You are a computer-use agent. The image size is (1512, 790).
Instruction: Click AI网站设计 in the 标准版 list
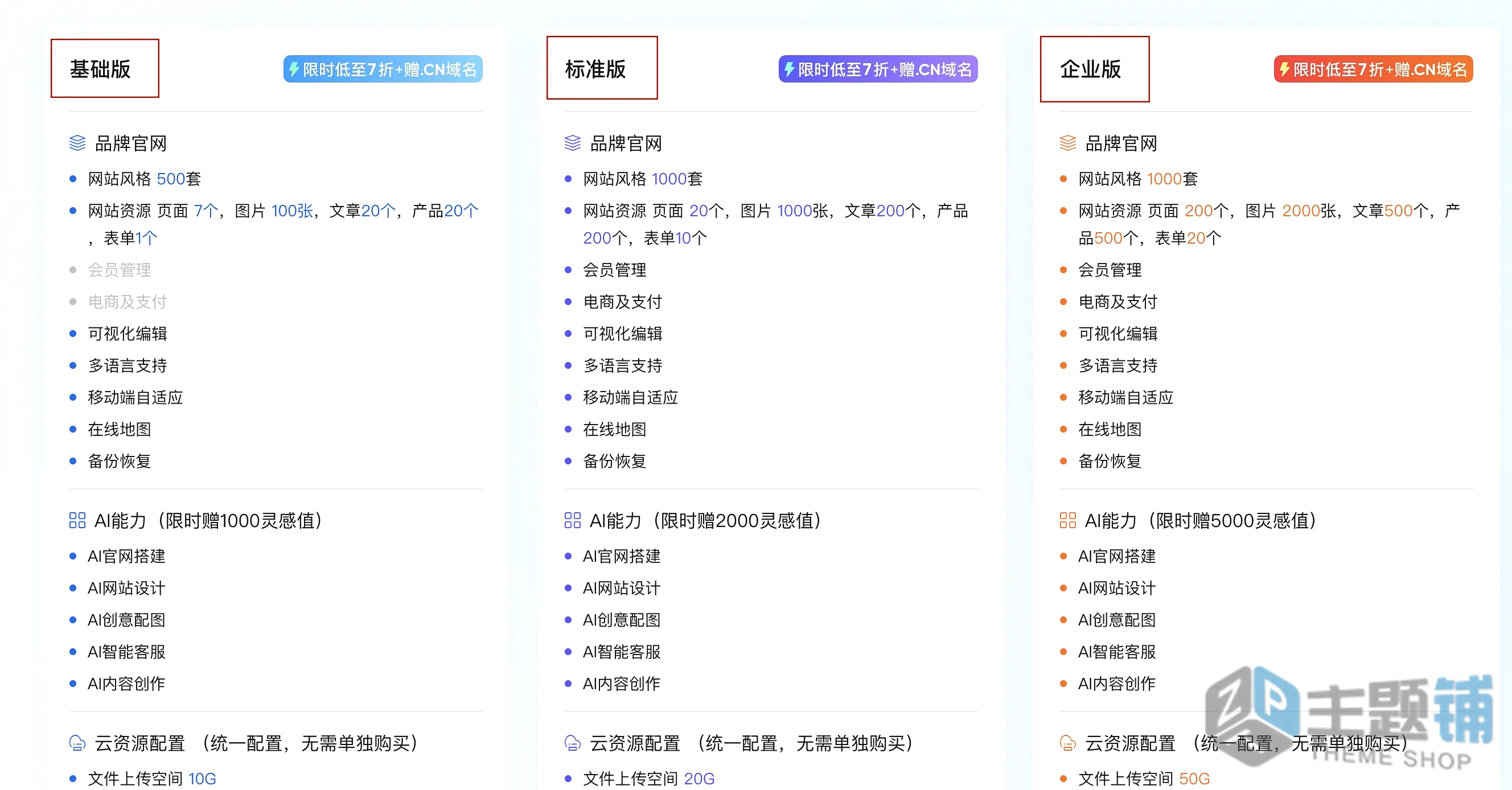tap(622, 588)
